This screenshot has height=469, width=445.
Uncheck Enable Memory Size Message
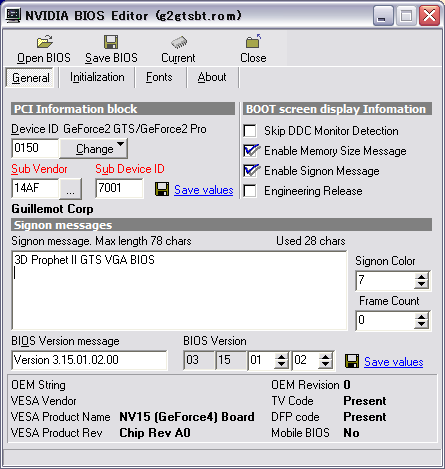click(250, 151)
